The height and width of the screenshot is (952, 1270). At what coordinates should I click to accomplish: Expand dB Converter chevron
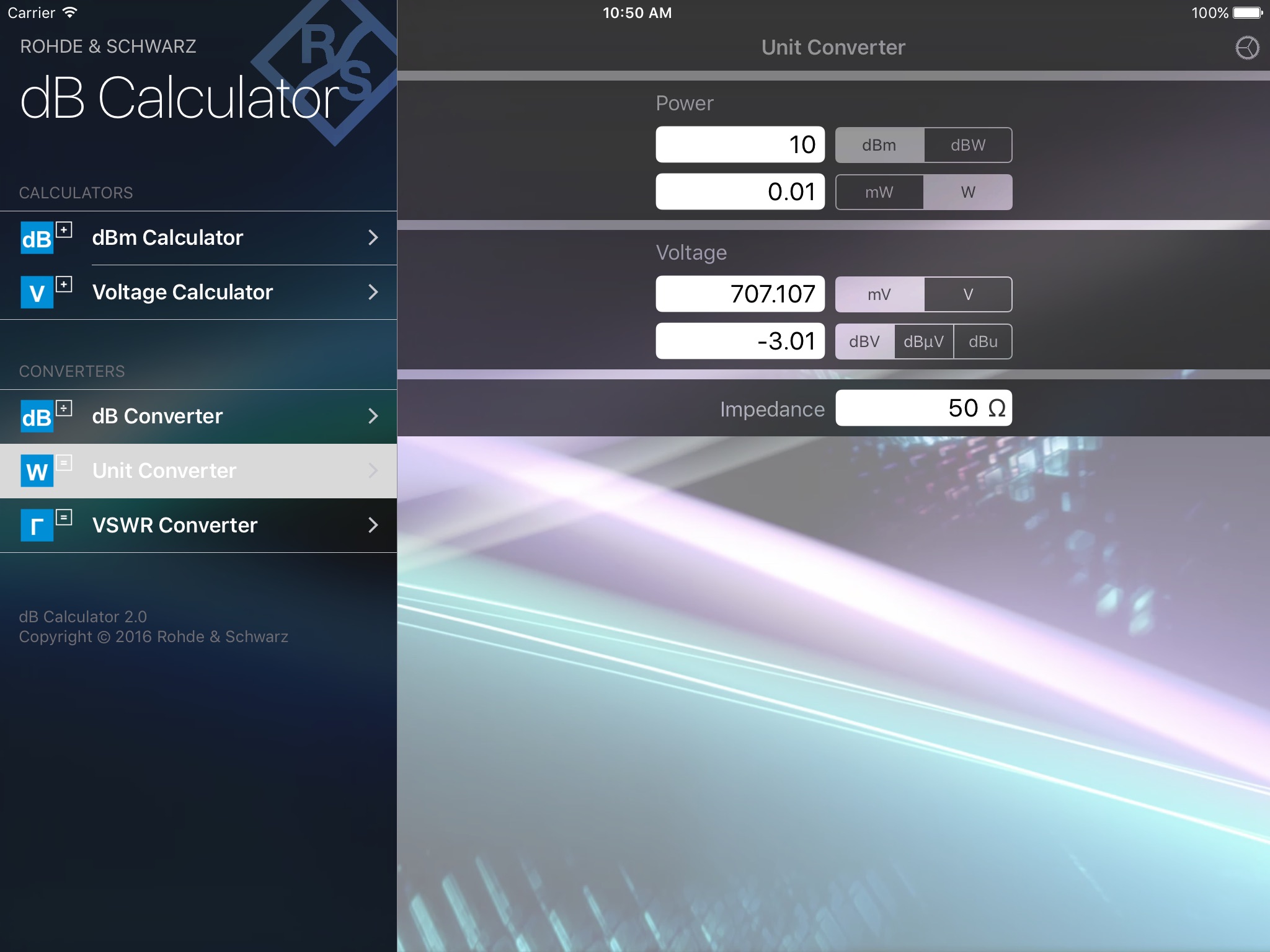click(x=373, y=416)
